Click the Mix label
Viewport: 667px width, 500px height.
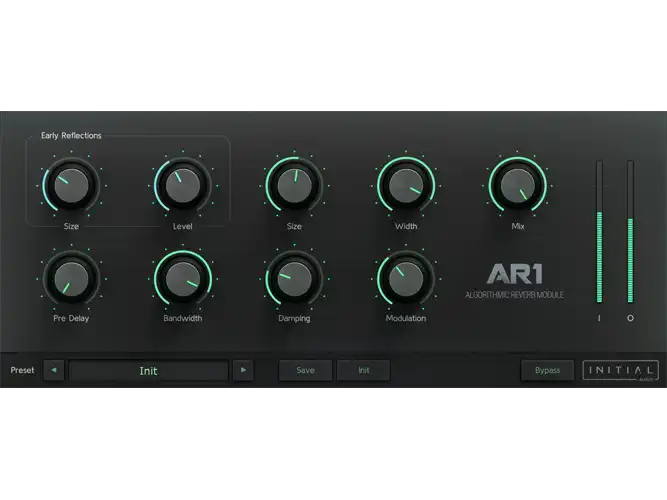pyautogui.click(x=518, y=226)
